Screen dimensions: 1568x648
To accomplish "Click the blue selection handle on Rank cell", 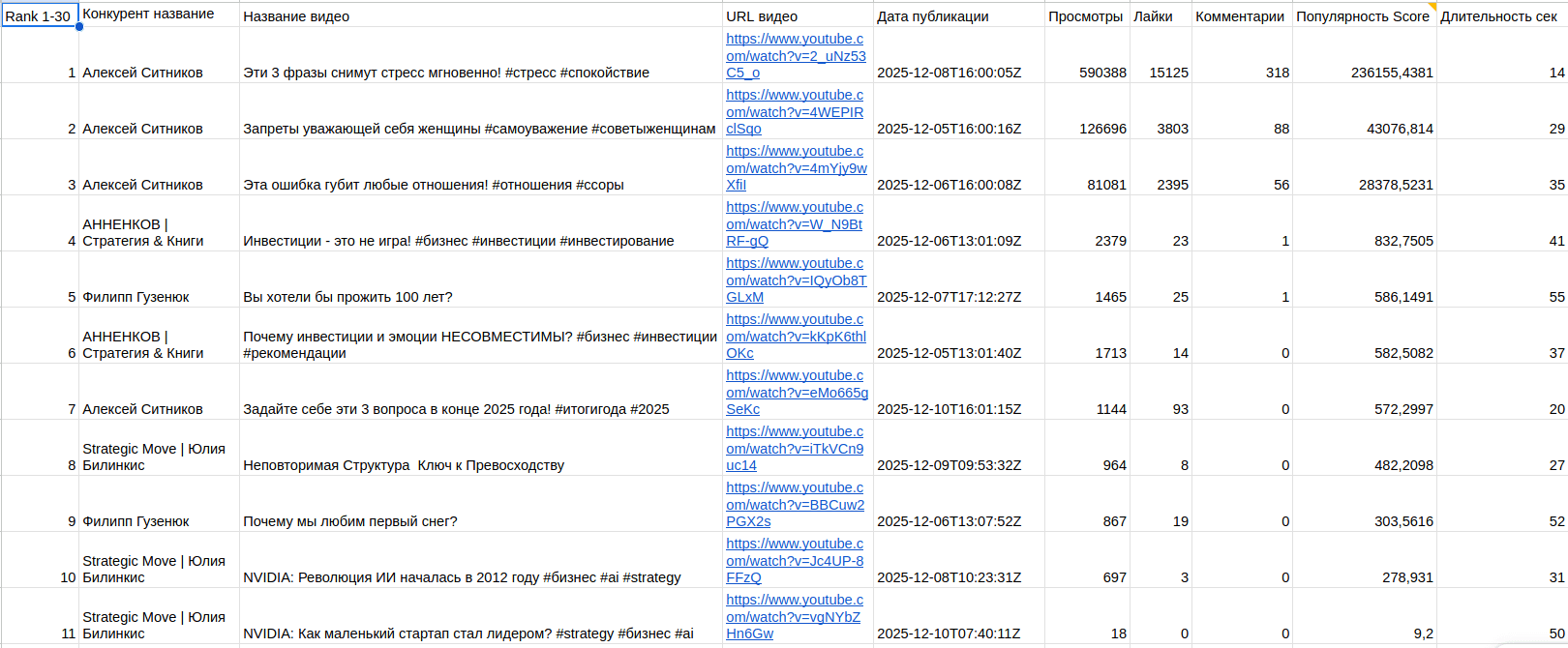I will pyautogui.click(x=78, y=26).
